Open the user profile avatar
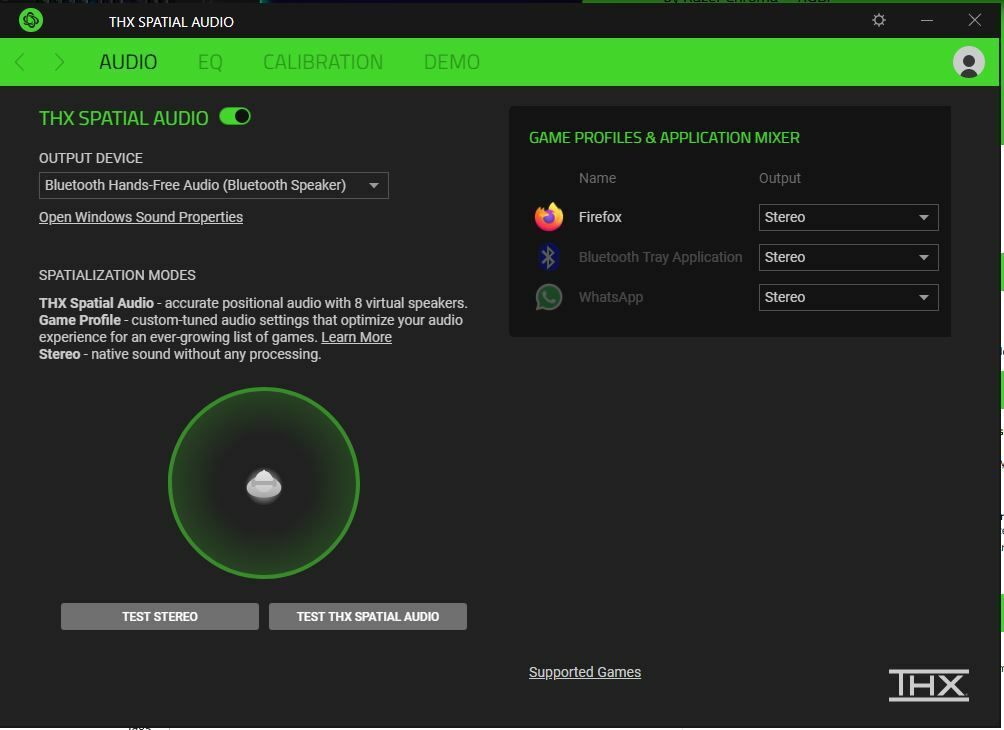The width and height of the screenshot is (1004, 730). pos(968,62)
